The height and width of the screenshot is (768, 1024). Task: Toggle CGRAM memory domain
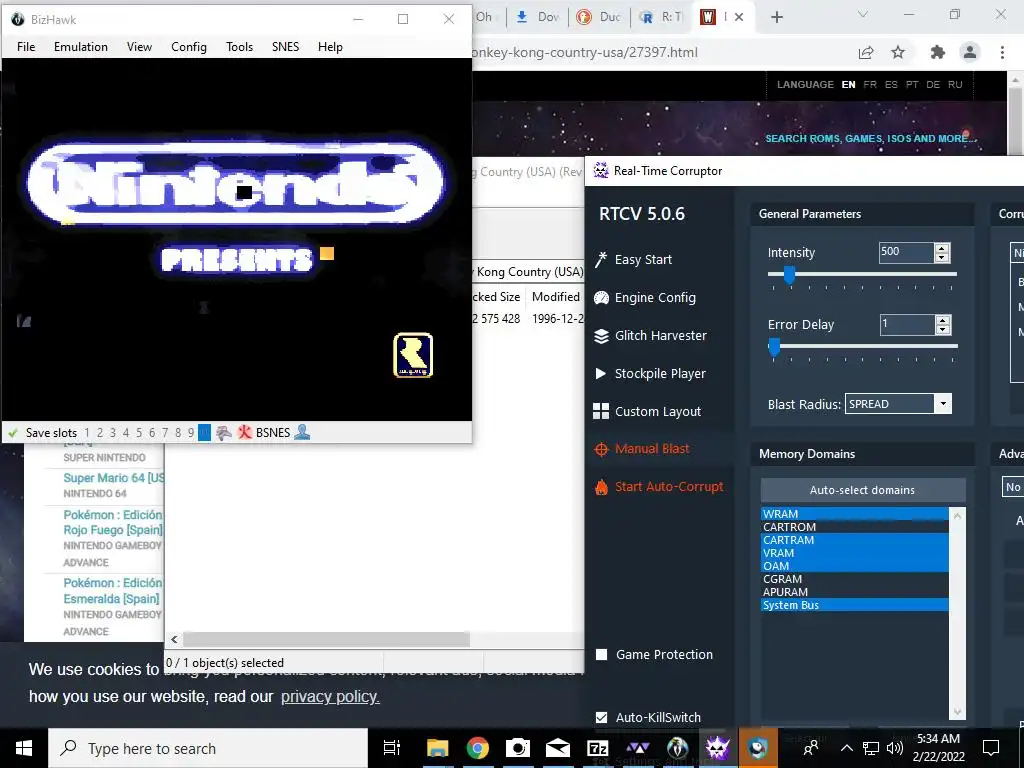click(x=855, y=579)
